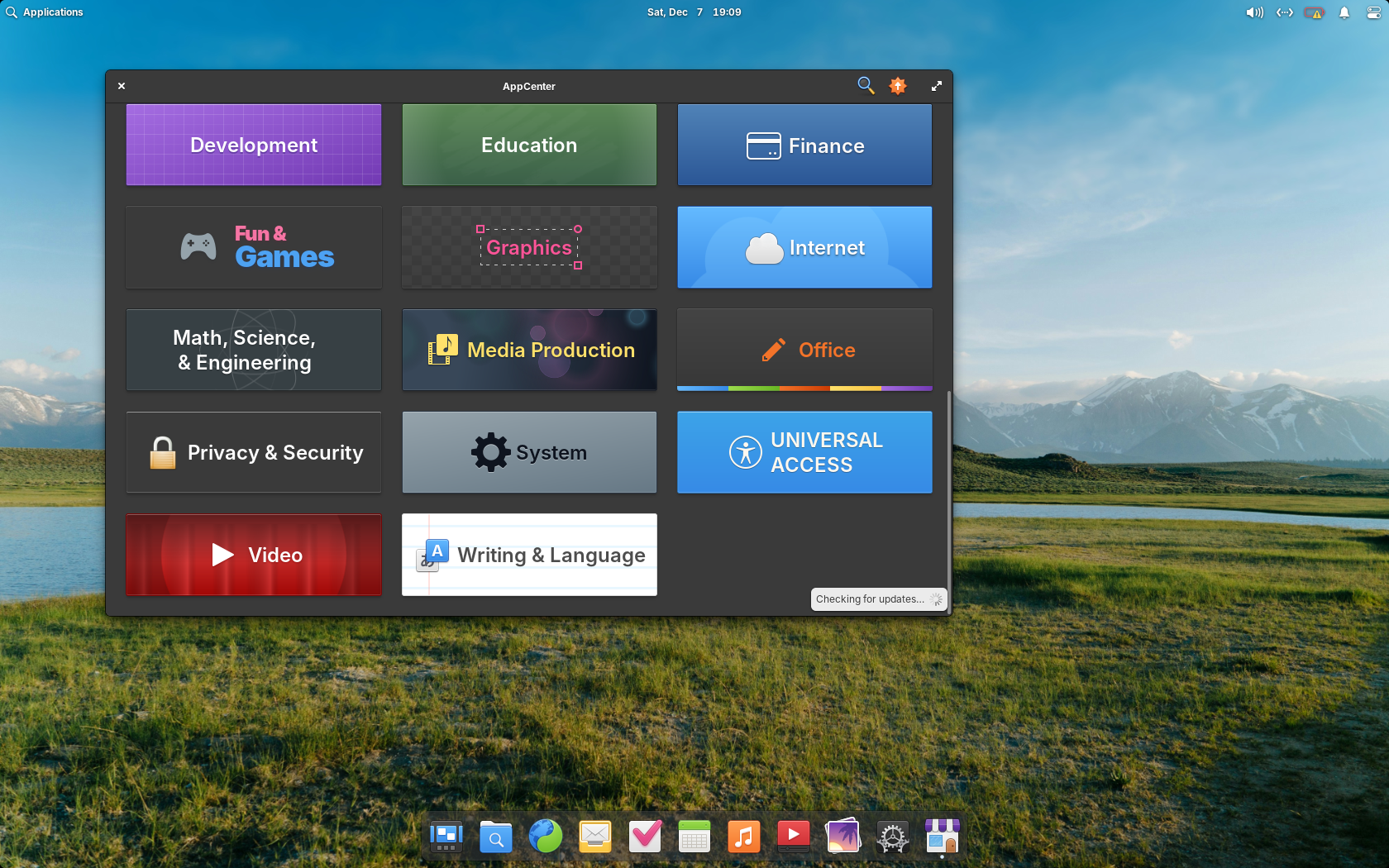Open the updates icon in AppCenter header
Screen dimensions: 1389x868
click(x=898, y=85)
